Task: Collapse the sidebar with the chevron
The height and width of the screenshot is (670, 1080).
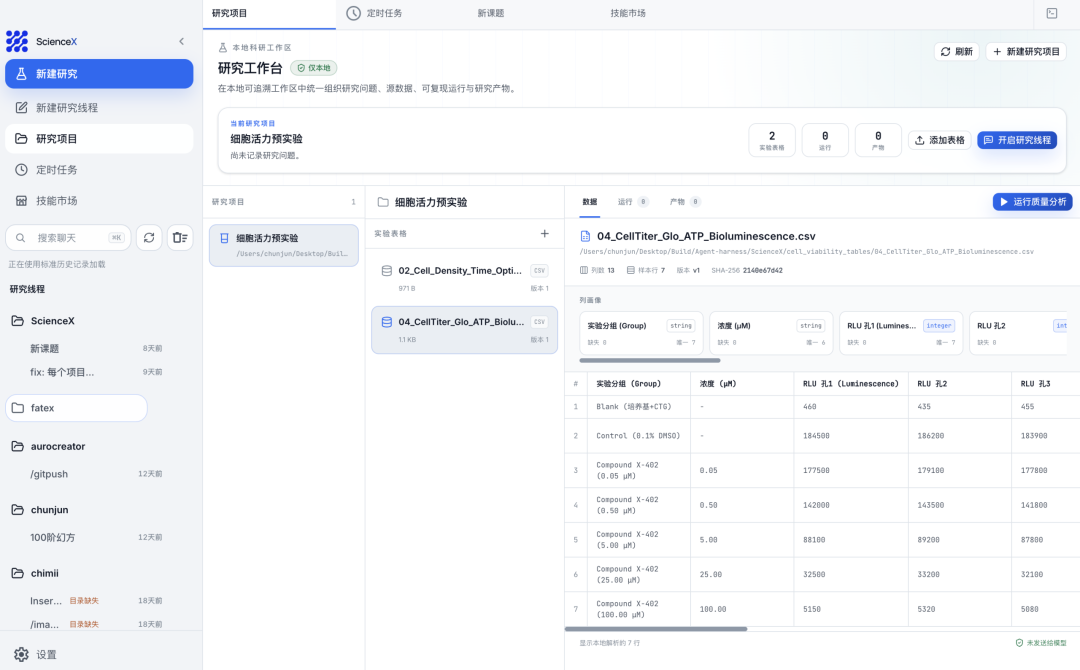Action: (x=182, y=41)
